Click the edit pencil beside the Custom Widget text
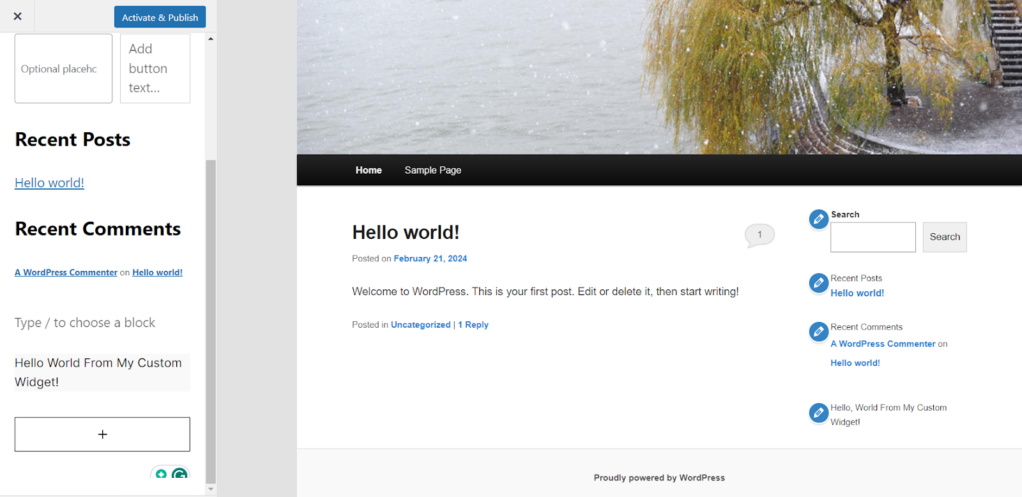 (x=819, y=413)
